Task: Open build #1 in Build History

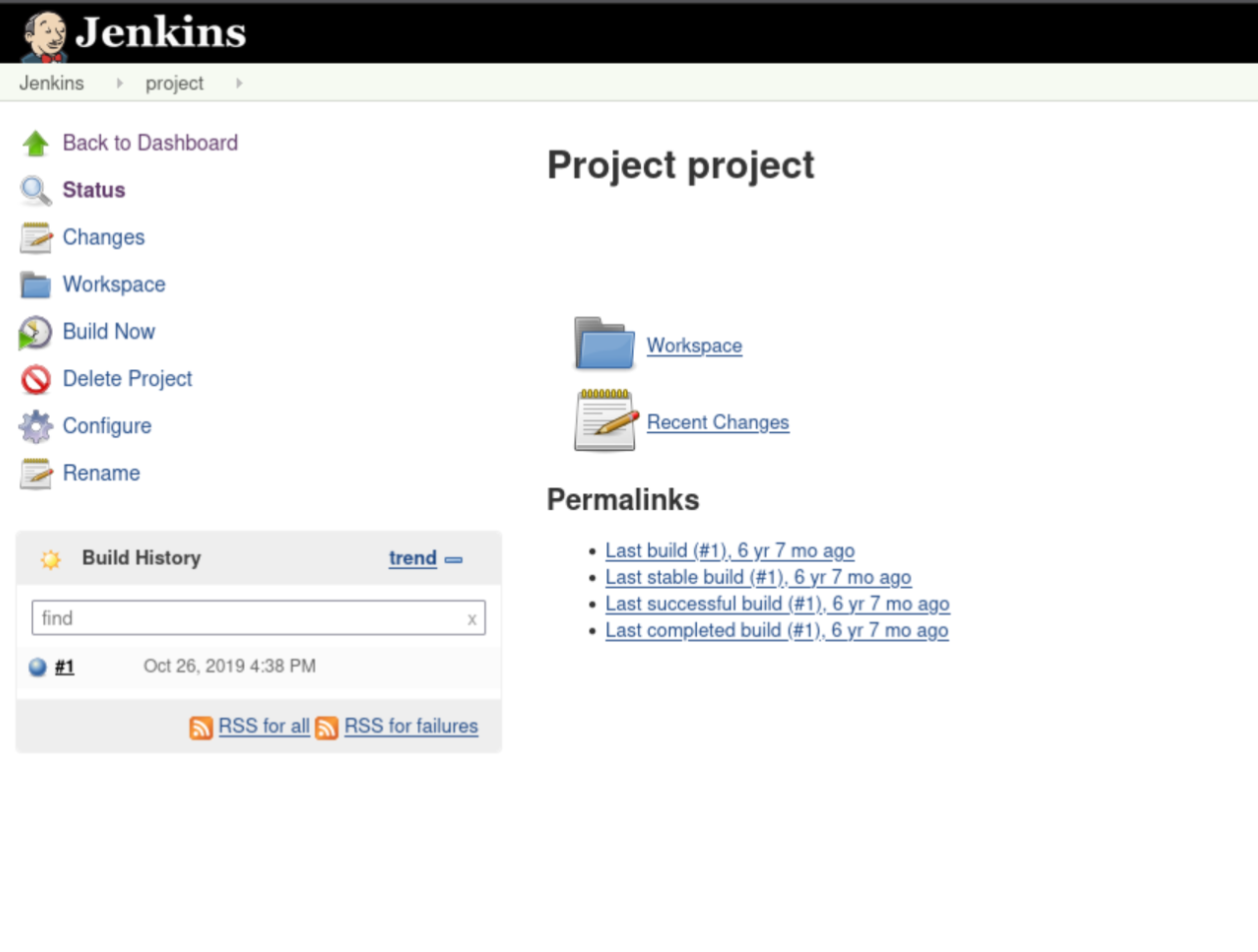Action: click(x=65, y=667)
